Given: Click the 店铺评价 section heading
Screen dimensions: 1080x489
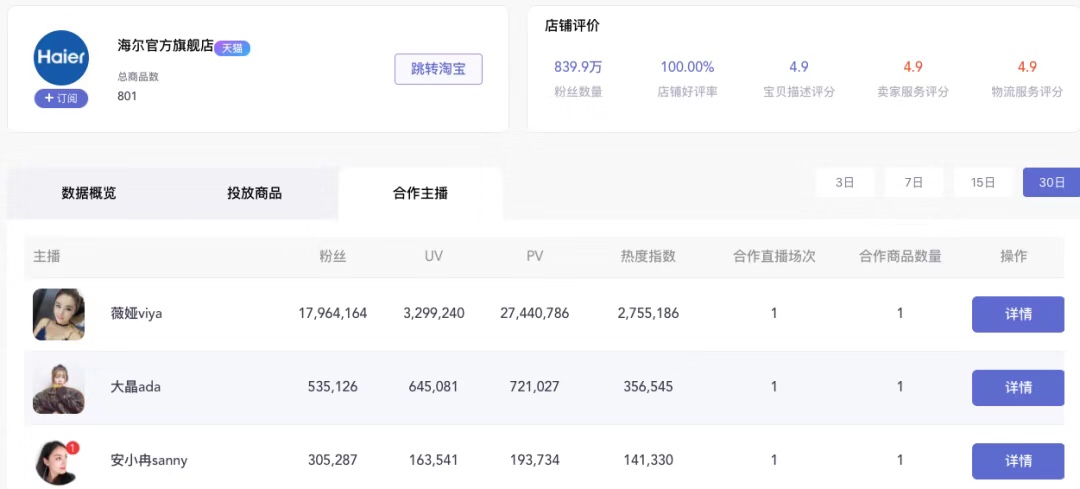Looking at the screenshot, I should [572, 26].
